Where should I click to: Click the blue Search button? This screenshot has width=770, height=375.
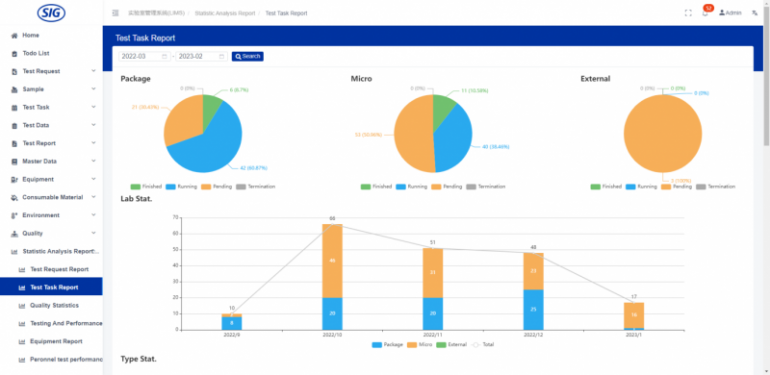pyautogui.click(x=248, y=56)
